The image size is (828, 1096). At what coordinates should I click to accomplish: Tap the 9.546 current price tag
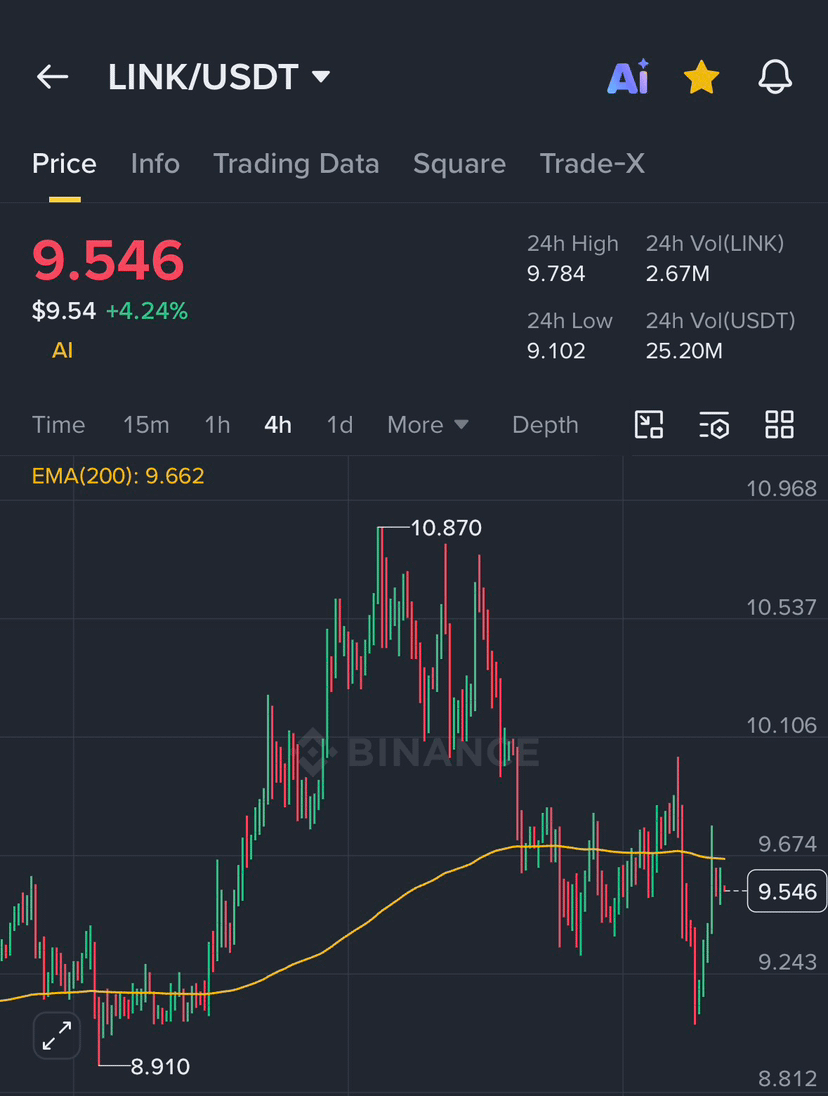[787, 891]
